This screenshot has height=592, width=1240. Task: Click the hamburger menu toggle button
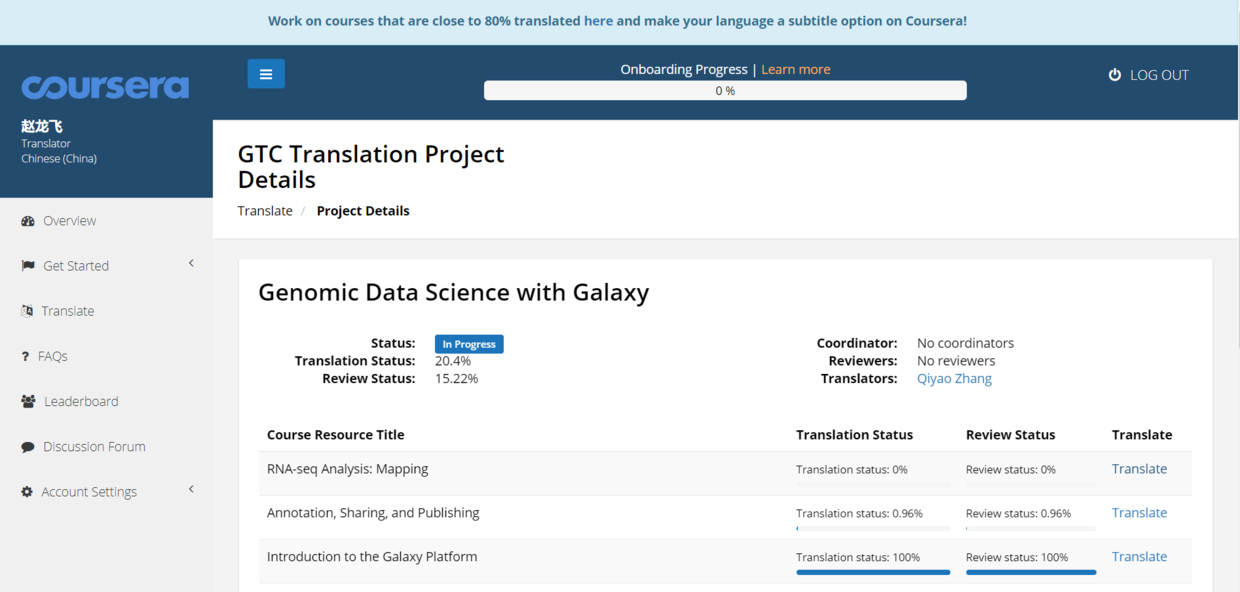[x=266, y=74]
